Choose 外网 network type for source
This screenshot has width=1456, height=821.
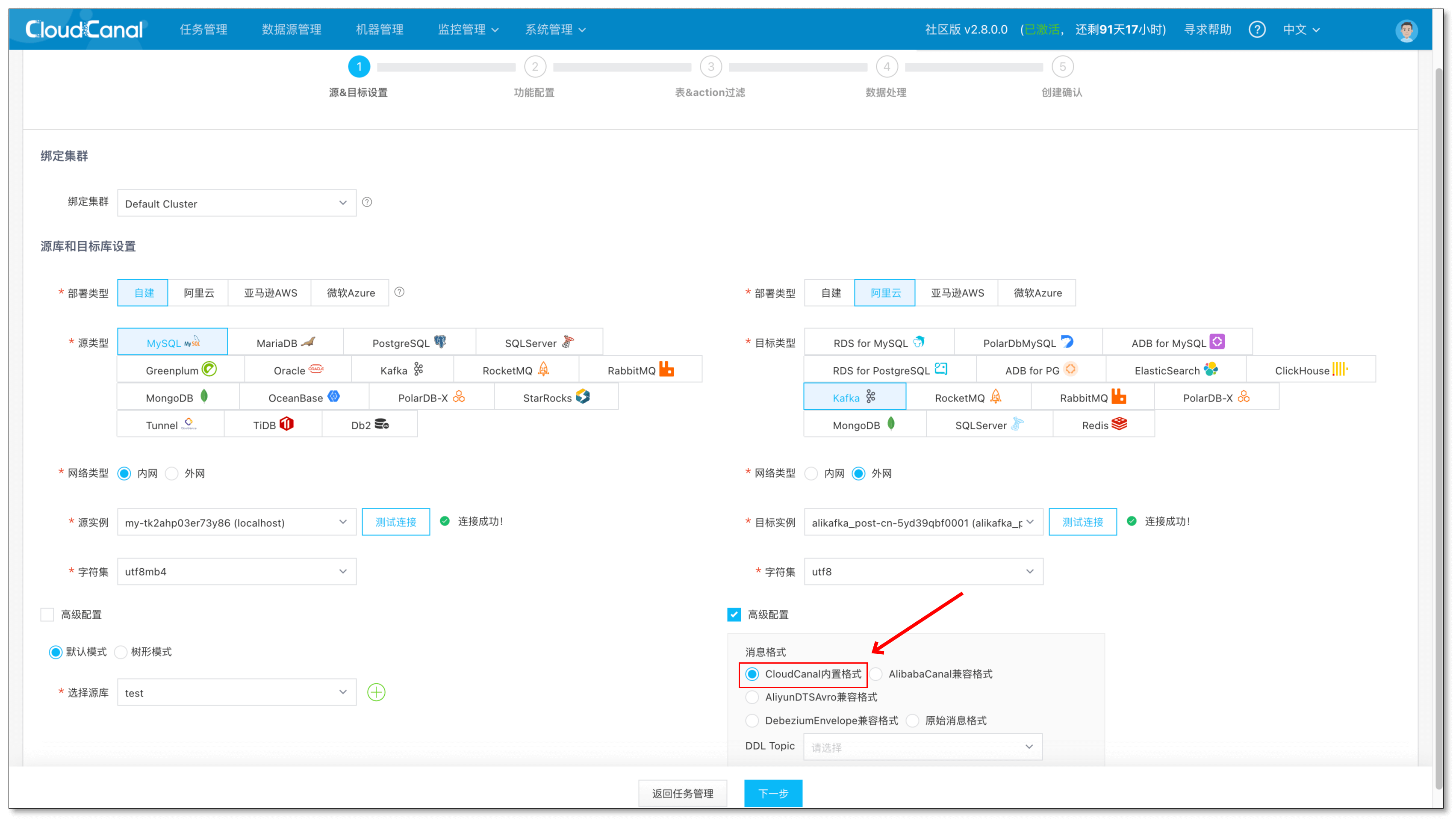pos(172,473)
